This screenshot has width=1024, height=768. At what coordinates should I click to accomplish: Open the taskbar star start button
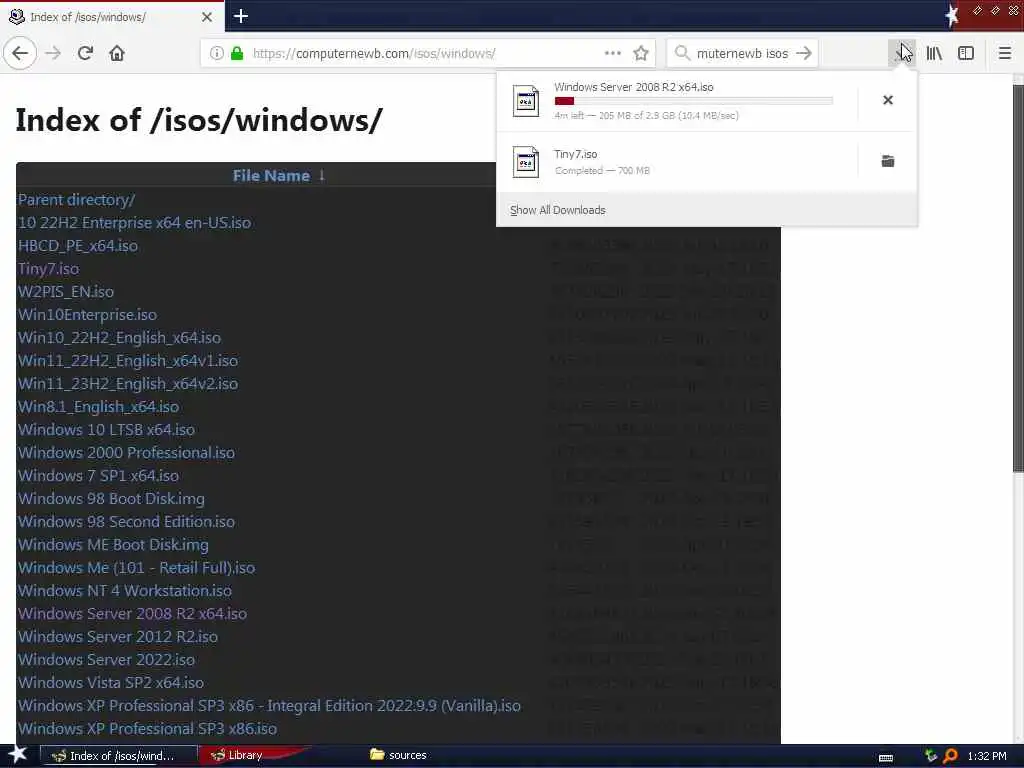click(17, 755)
